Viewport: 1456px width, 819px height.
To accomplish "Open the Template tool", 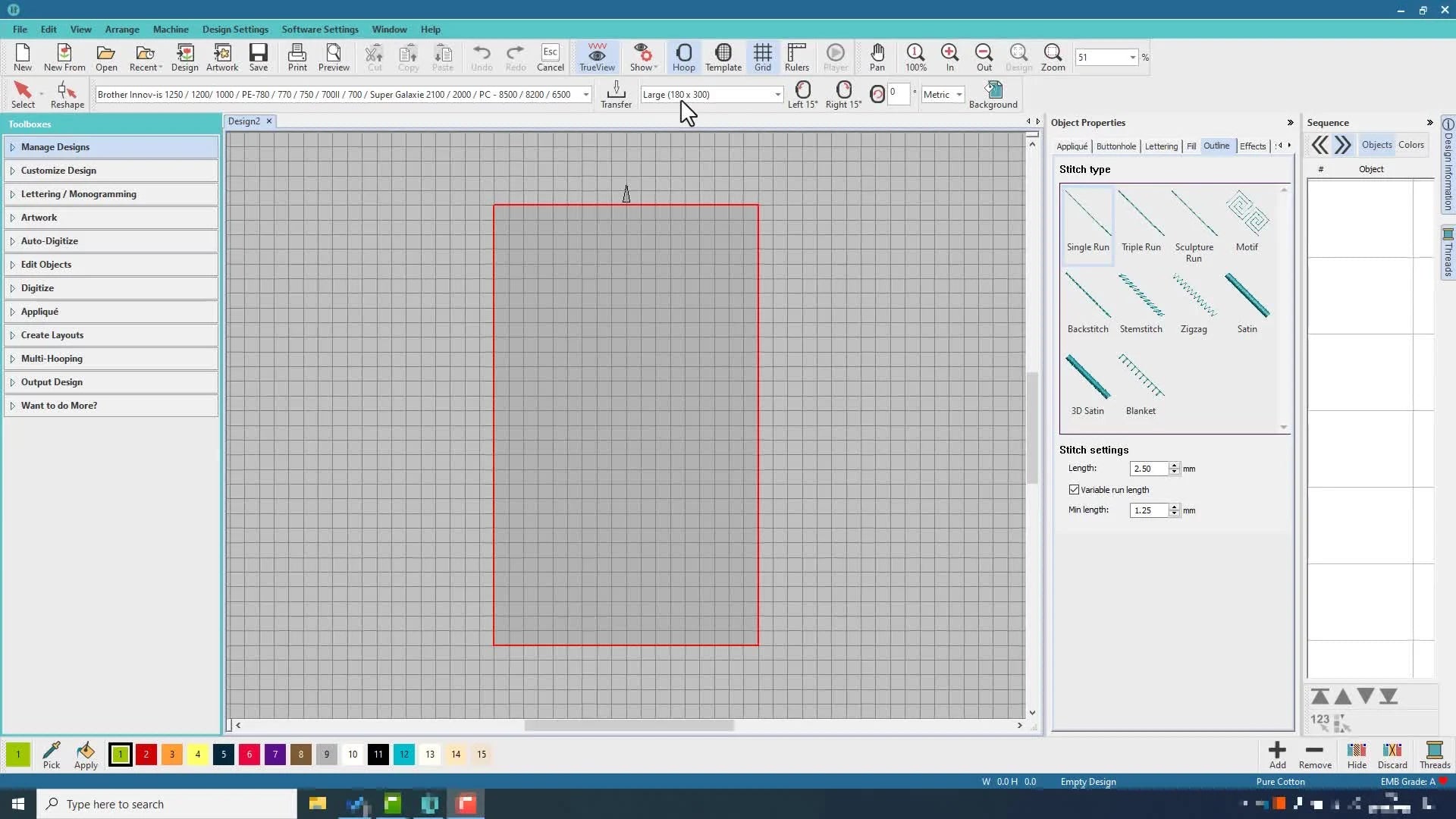I will (x=723, y=57).
